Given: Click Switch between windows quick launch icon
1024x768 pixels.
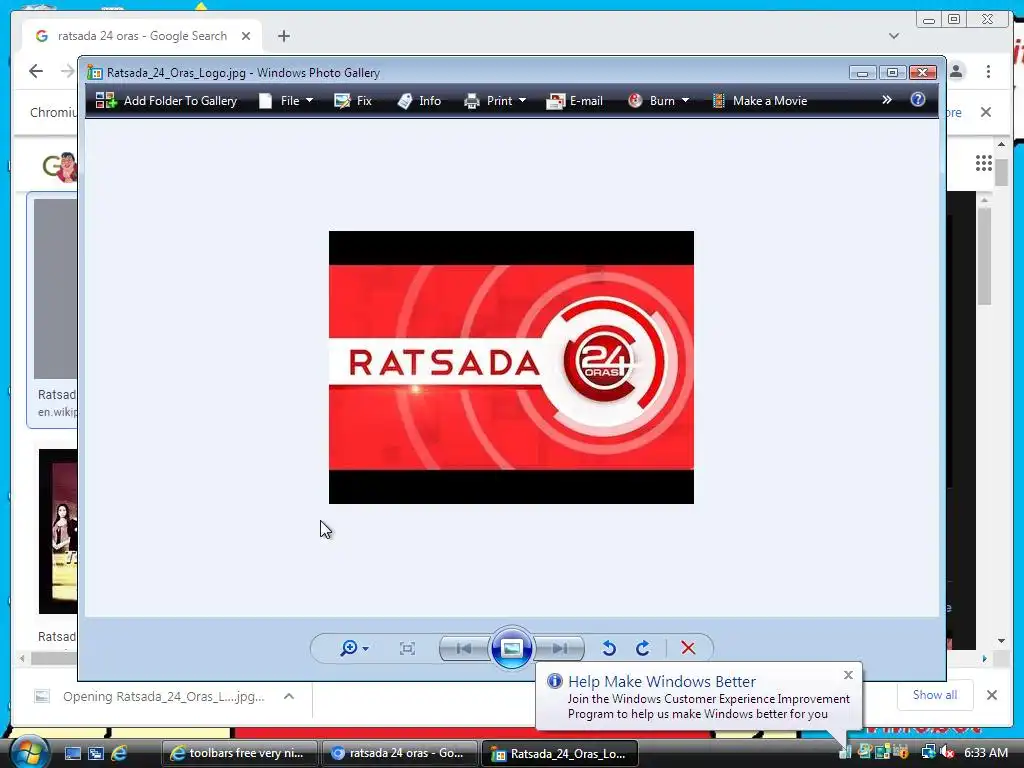Looking at the screenshot, I should point(96,754).
